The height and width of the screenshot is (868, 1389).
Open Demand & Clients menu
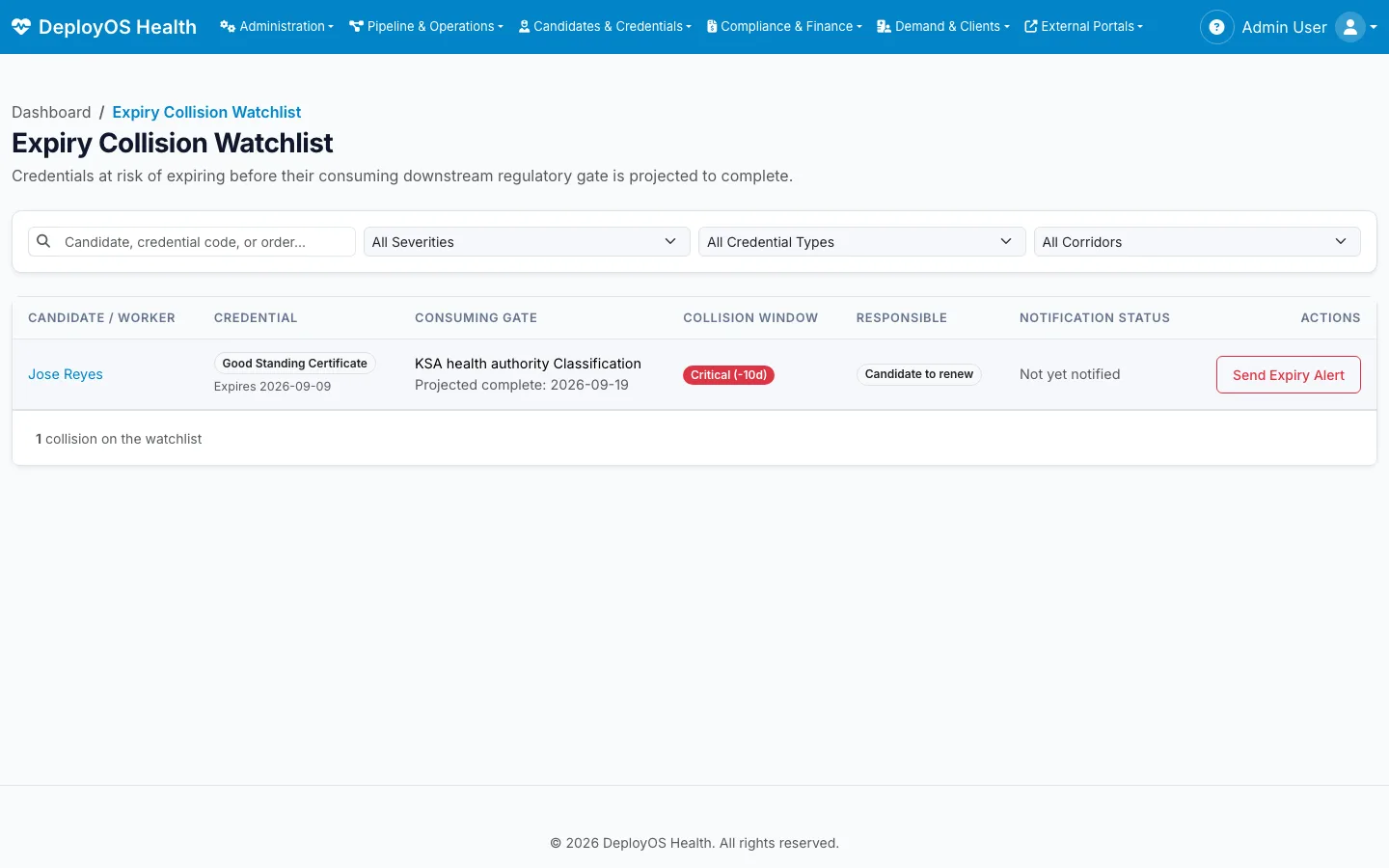point(943,27)
